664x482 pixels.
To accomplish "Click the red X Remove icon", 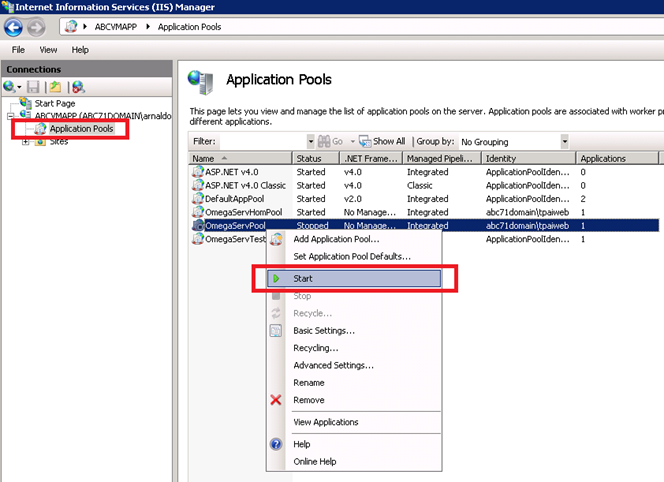I will pyautogui.click(x=276, y=399).
